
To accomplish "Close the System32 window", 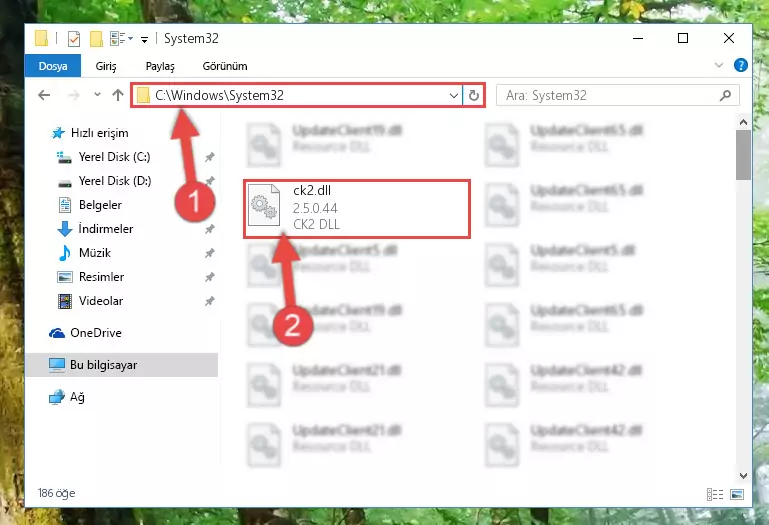I will pos(729,38).
